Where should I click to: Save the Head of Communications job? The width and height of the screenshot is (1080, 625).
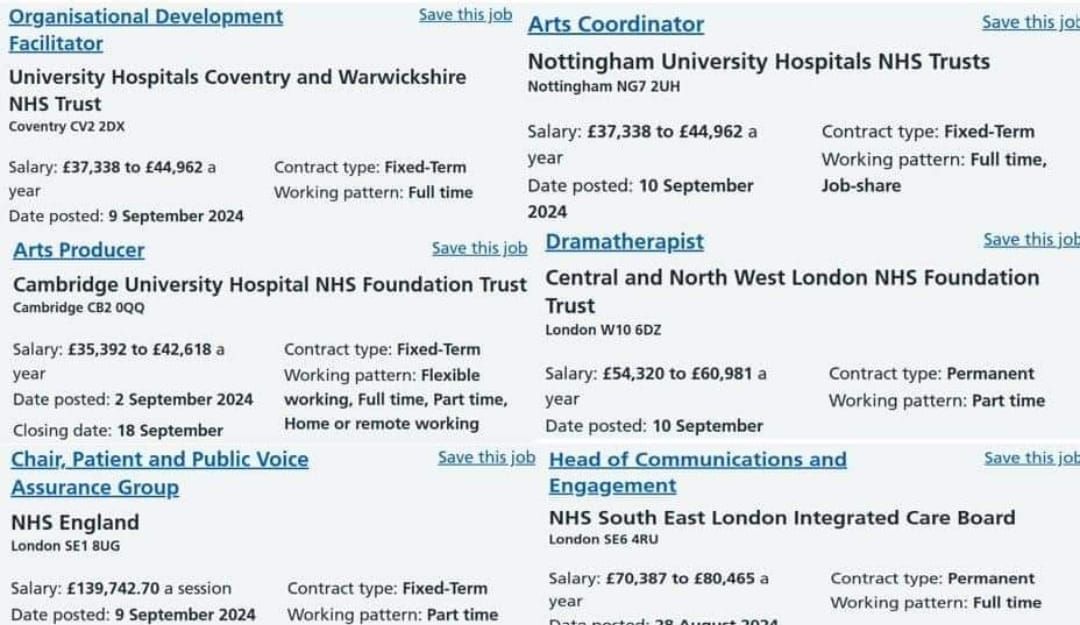coord(1031,457)
